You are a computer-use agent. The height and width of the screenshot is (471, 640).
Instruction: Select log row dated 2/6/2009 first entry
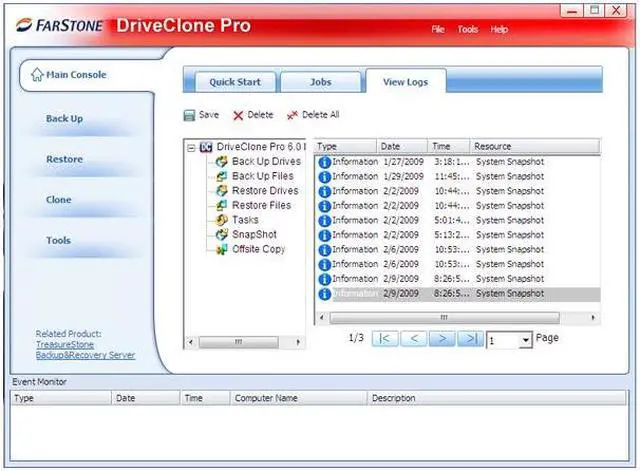click(458, 250)
